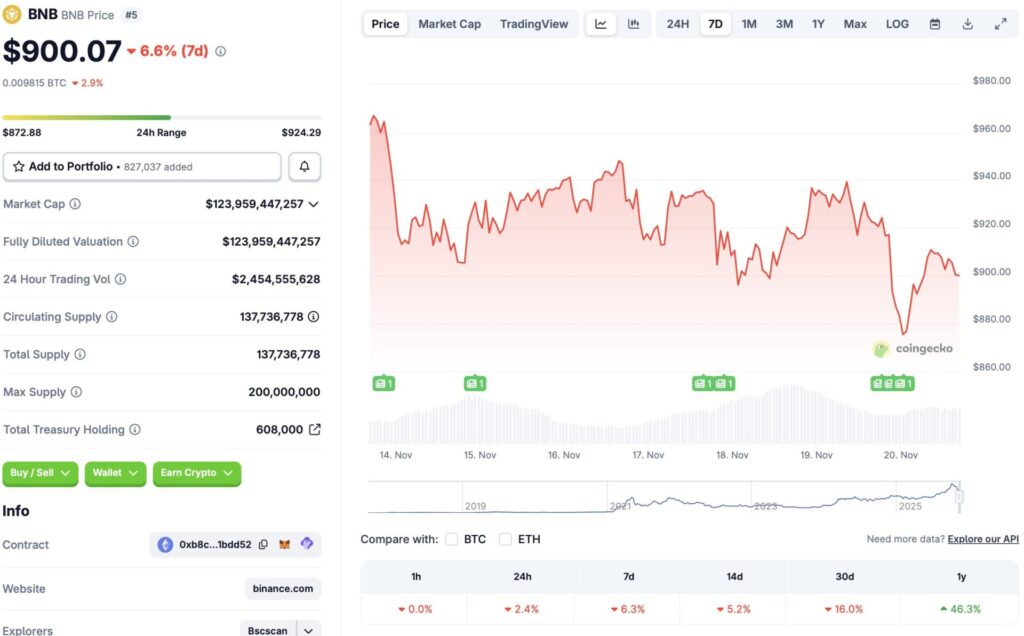Open the calendar date range picker
Image resolution: width=1024 pixels, height=636 pixels.
point(934,23)
